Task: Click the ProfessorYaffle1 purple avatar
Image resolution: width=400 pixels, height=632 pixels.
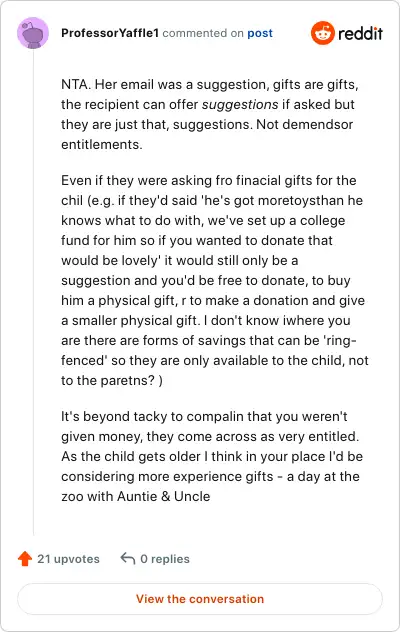Action: [33, 33]
